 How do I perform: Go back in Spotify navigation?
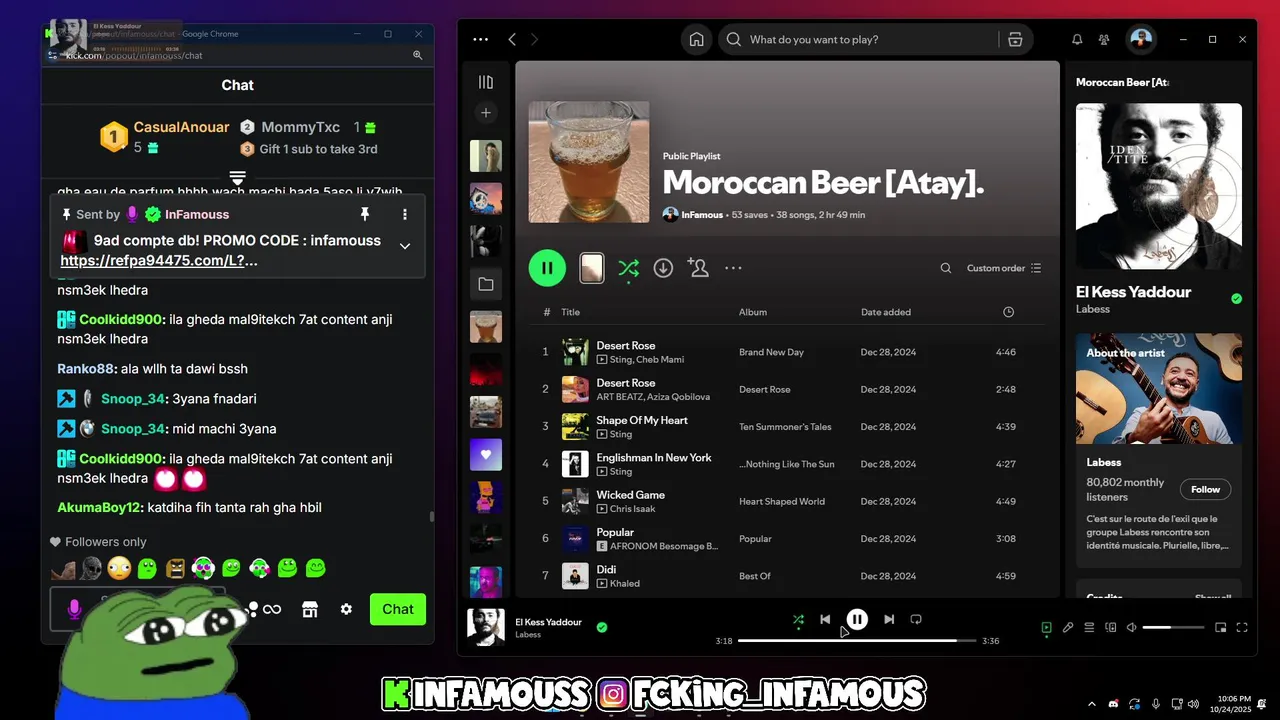coord(512,40)
